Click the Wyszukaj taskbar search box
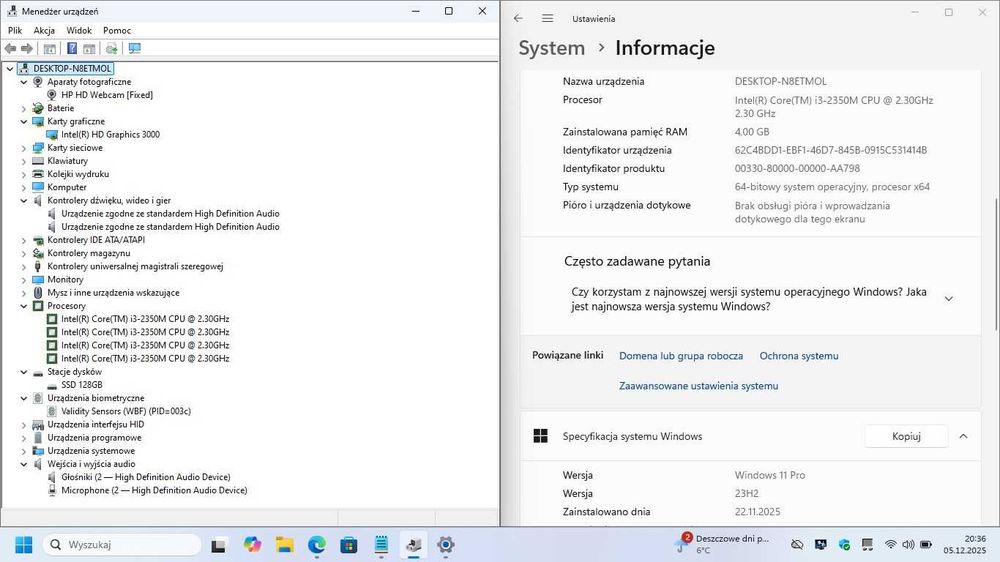Image resolution: width=1000 pixels, height=562 pixels. (x=122, y=545)
